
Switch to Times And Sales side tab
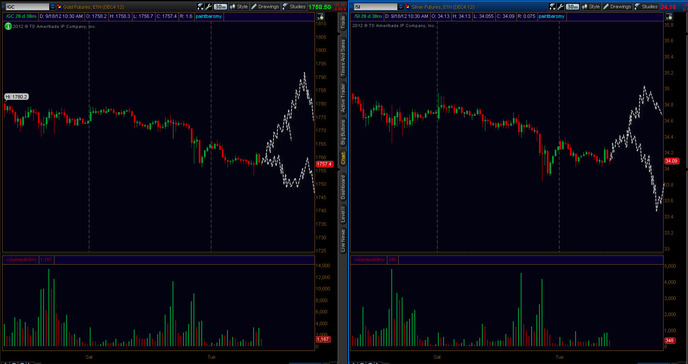(x=343, y=57)
